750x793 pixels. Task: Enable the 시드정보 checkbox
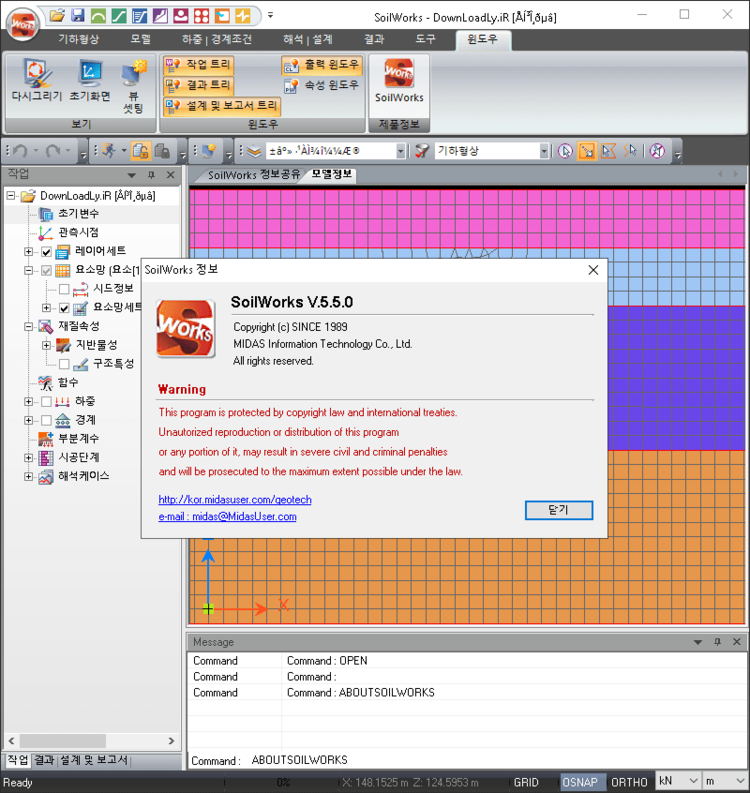click(x=64, y=289)
